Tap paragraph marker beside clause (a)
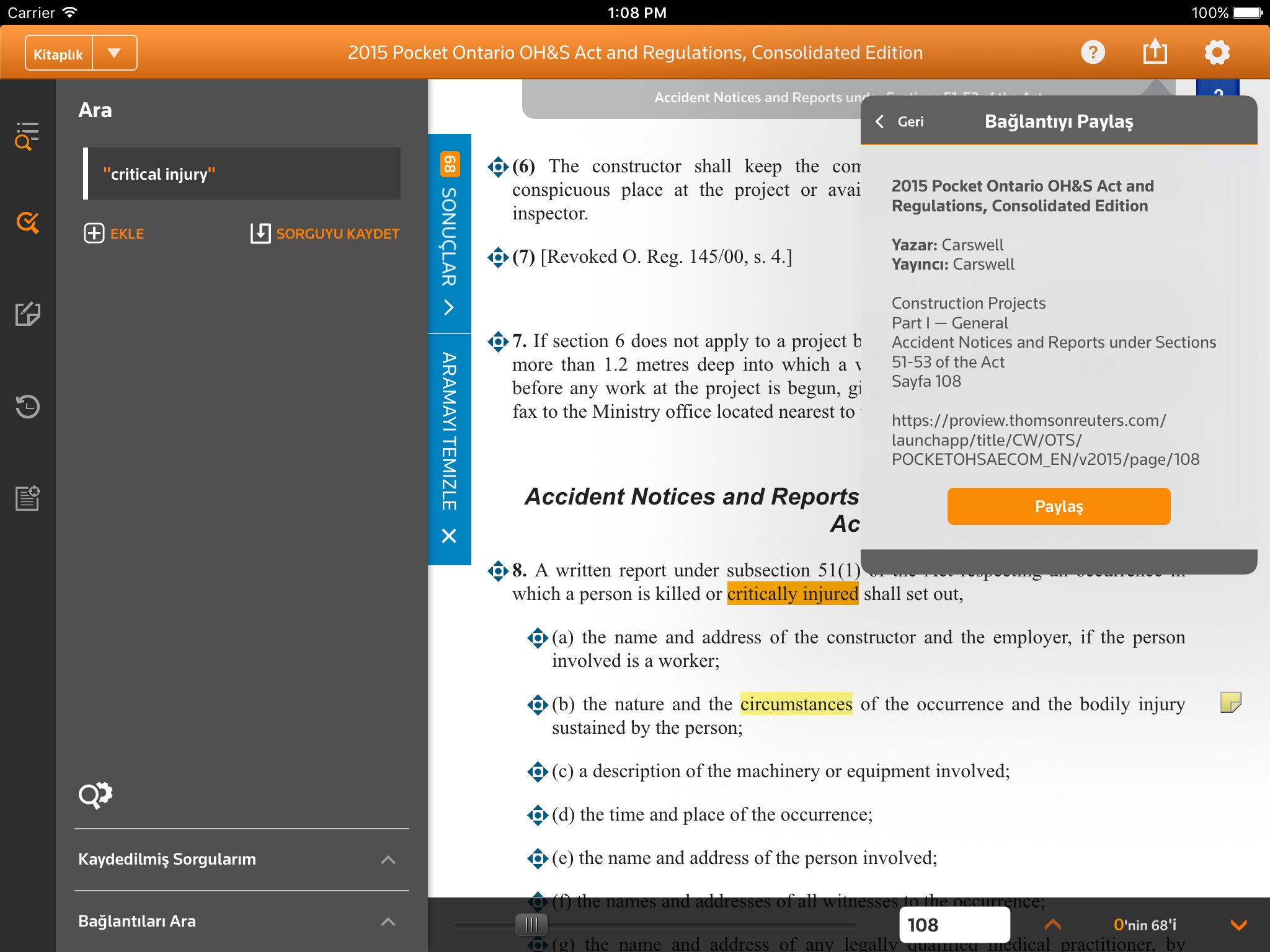 click(x=538, y=637)
